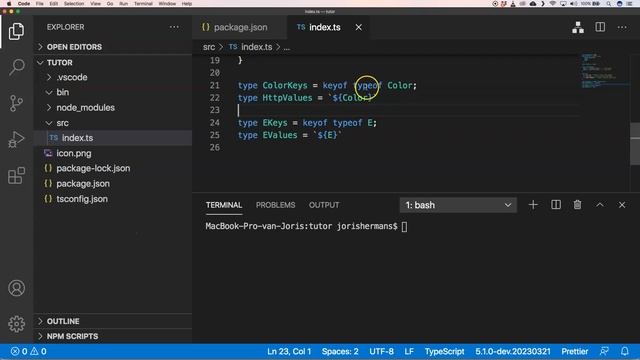The height and width of the screenshot is (360, 640).
Task: Split the terminal pane
Action: tap(556, 205)
